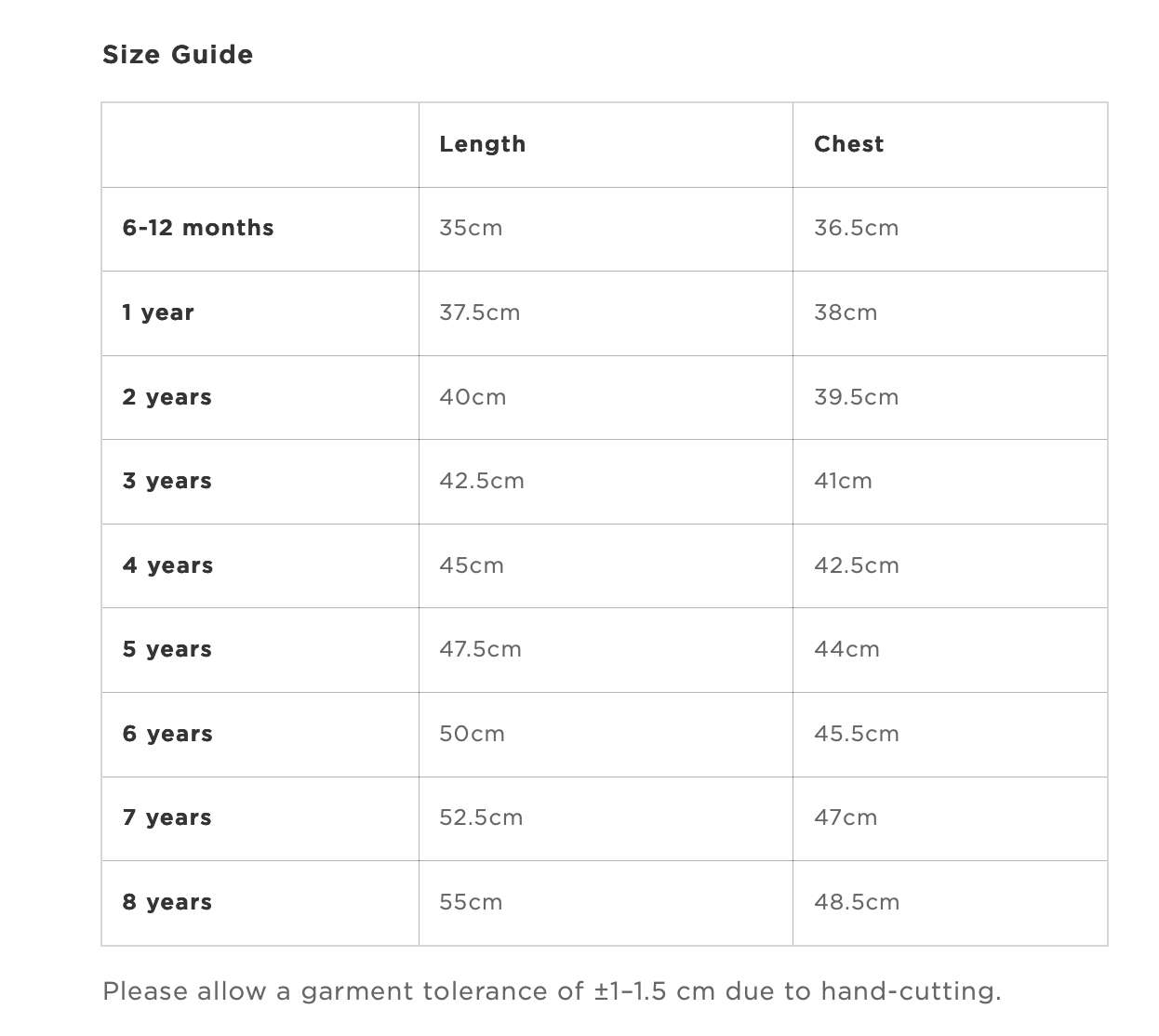The image size is (1159, 1036).
Task: Click the 35cm length value
Action: tap(471, 228)
